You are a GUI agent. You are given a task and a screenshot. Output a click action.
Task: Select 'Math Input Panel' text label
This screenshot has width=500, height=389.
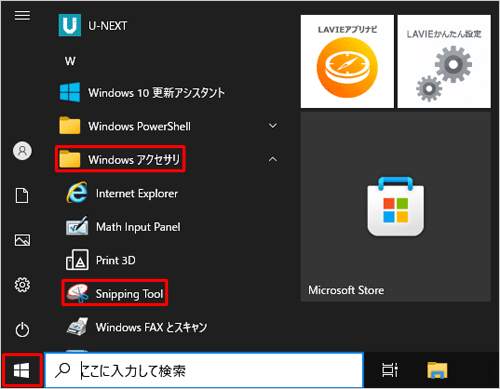138,227
